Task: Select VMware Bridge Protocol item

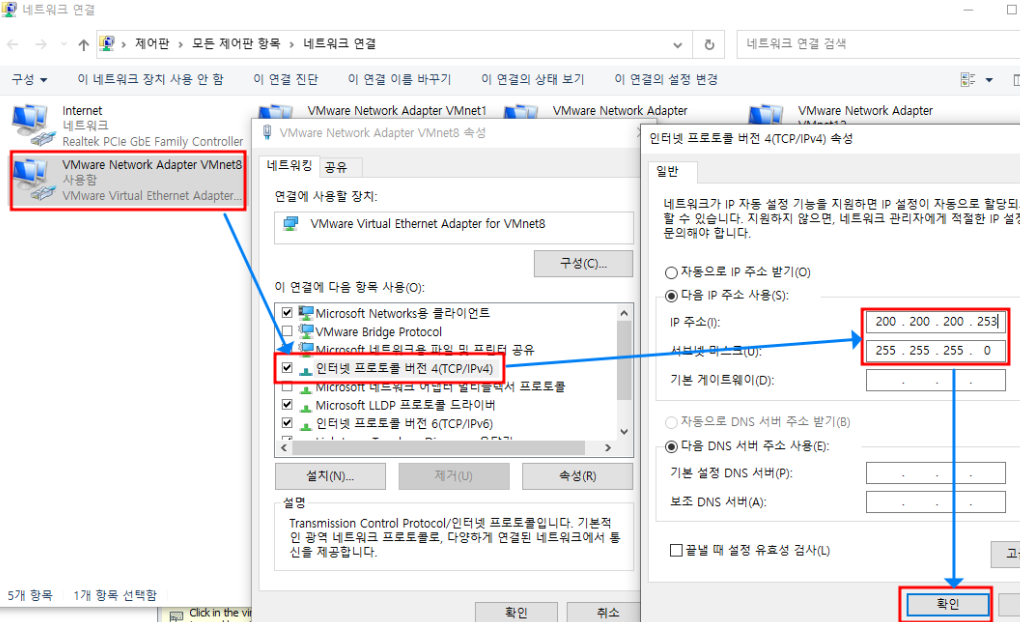Action: coord(379,332)
